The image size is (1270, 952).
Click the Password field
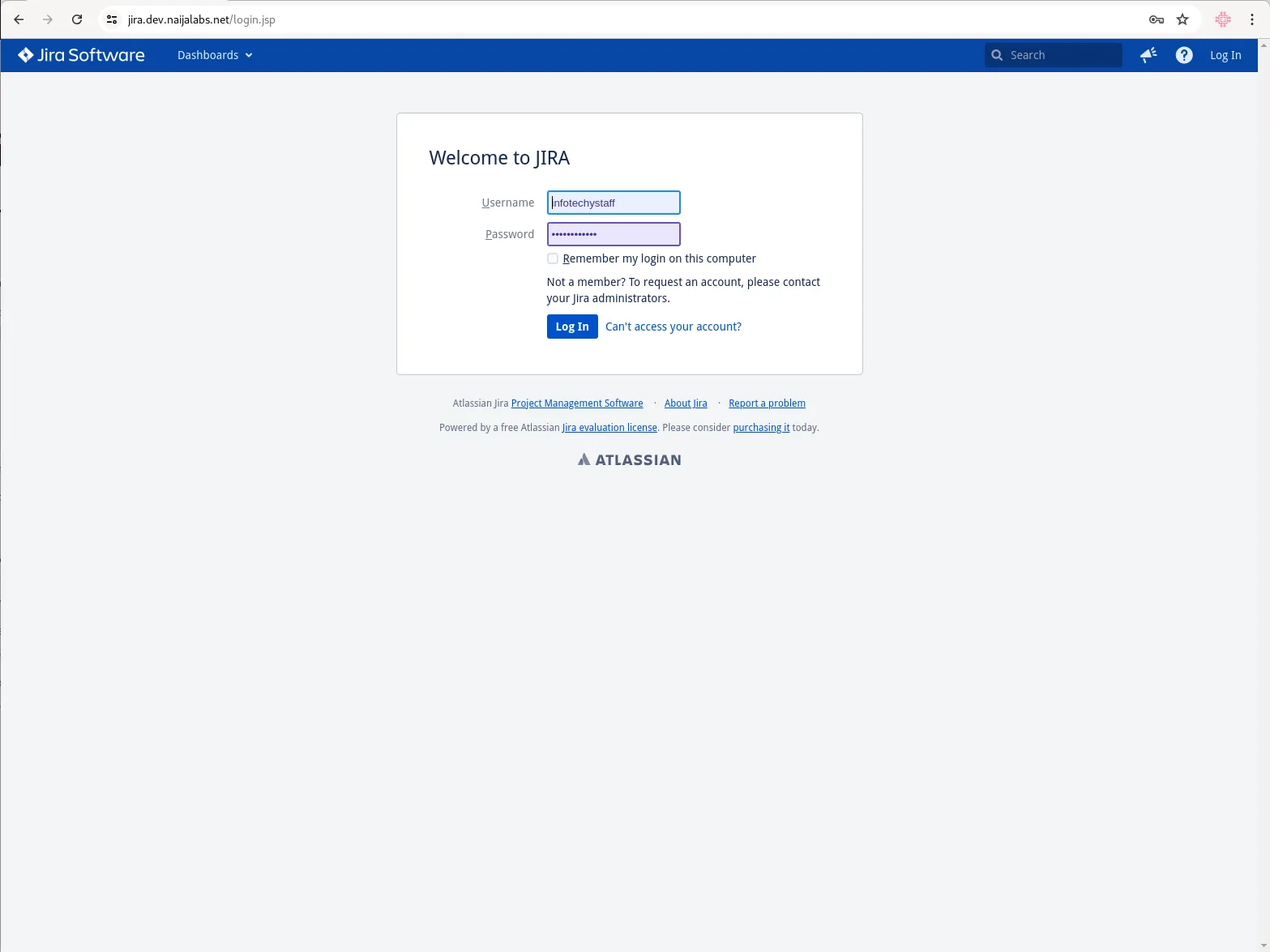(614, 234)
